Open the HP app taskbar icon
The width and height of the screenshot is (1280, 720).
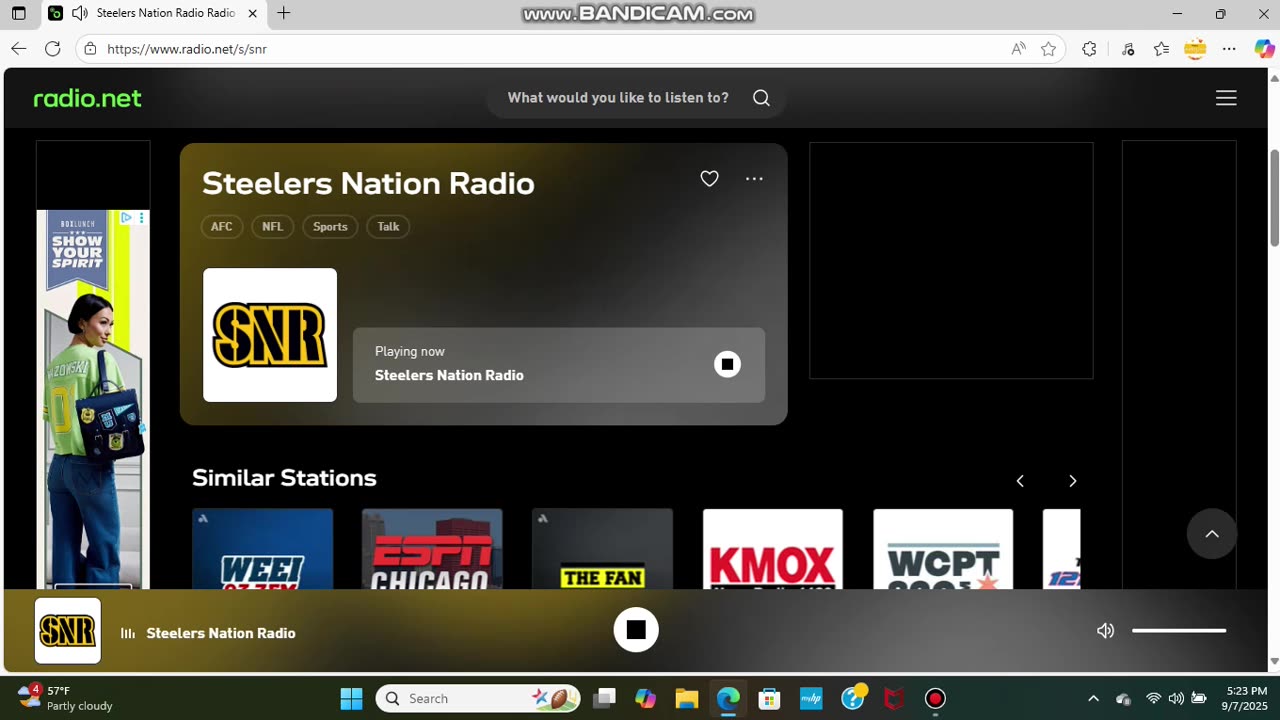pyautogui.click(x=811, y=698)
